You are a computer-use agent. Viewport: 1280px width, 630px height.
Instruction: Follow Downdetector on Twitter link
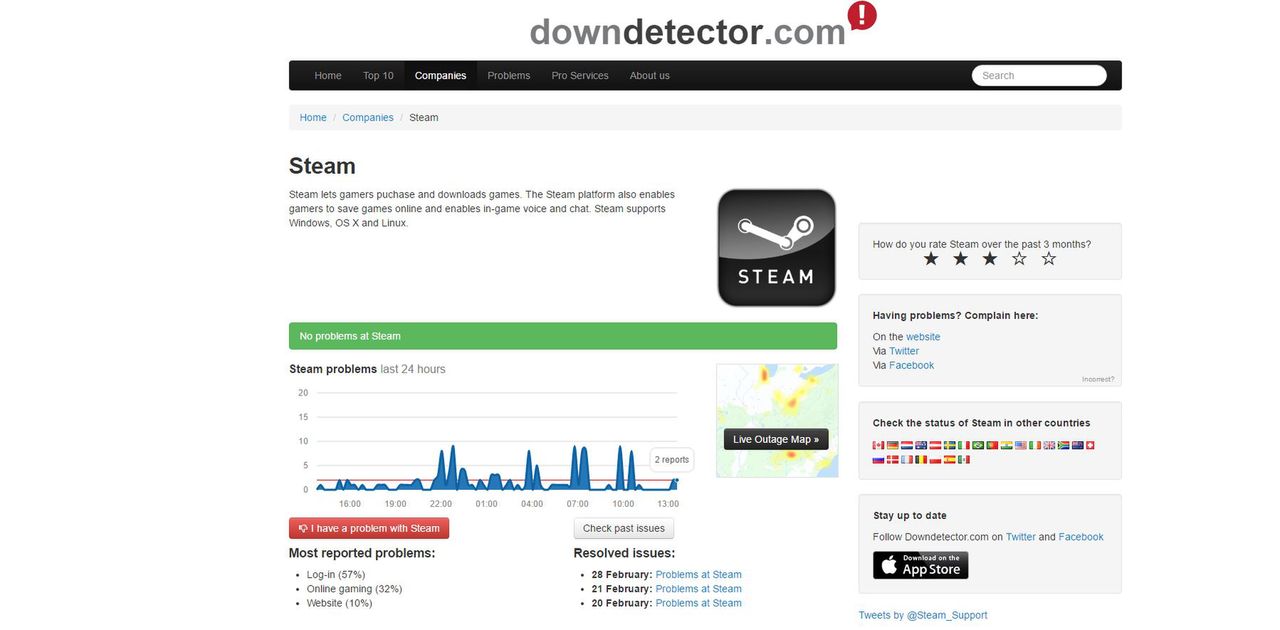[1021, 537]
